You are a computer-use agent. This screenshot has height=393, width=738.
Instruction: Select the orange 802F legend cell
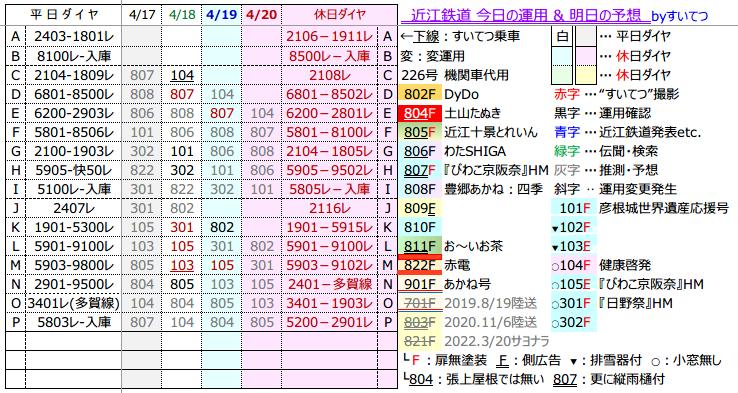(x=420, y=94)
